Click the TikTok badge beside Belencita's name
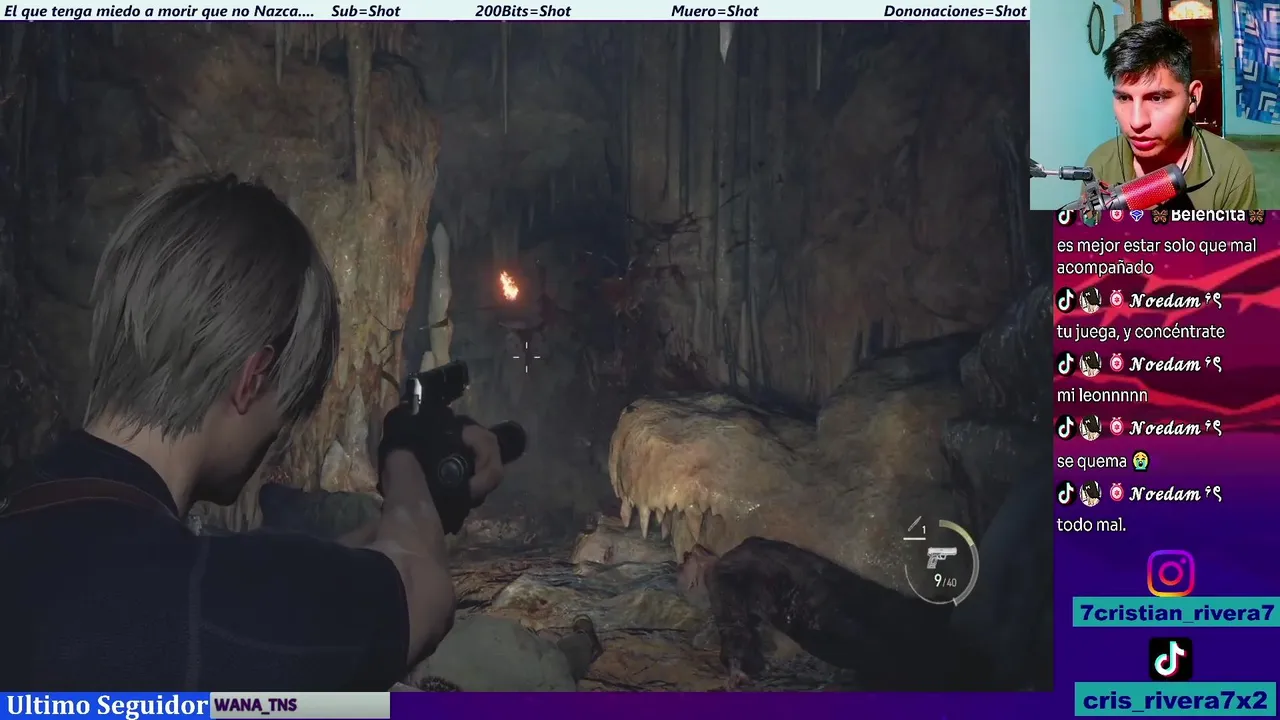Viewport: 1280px width, 720px height. pos(1066,215)
